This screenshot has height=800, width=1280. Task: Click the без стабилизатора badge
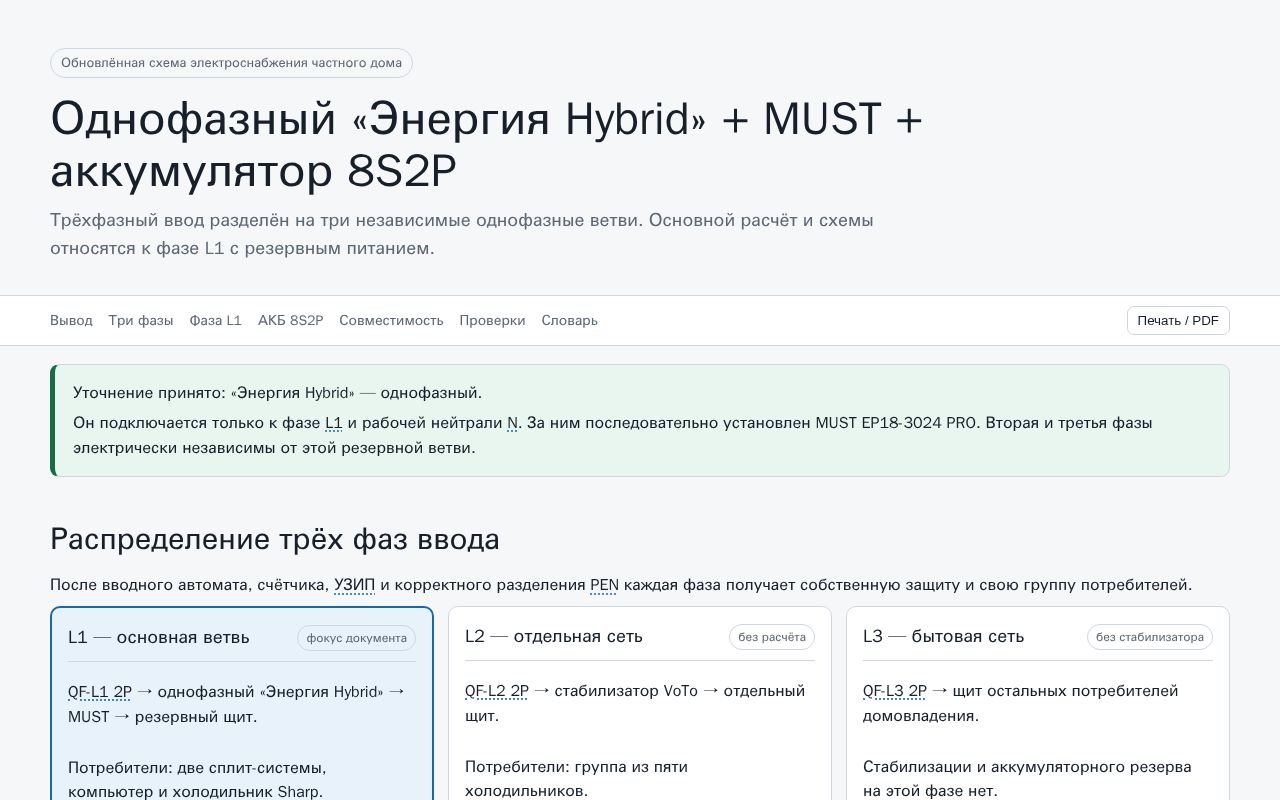pyautogui.click(x=1150, y=637)
